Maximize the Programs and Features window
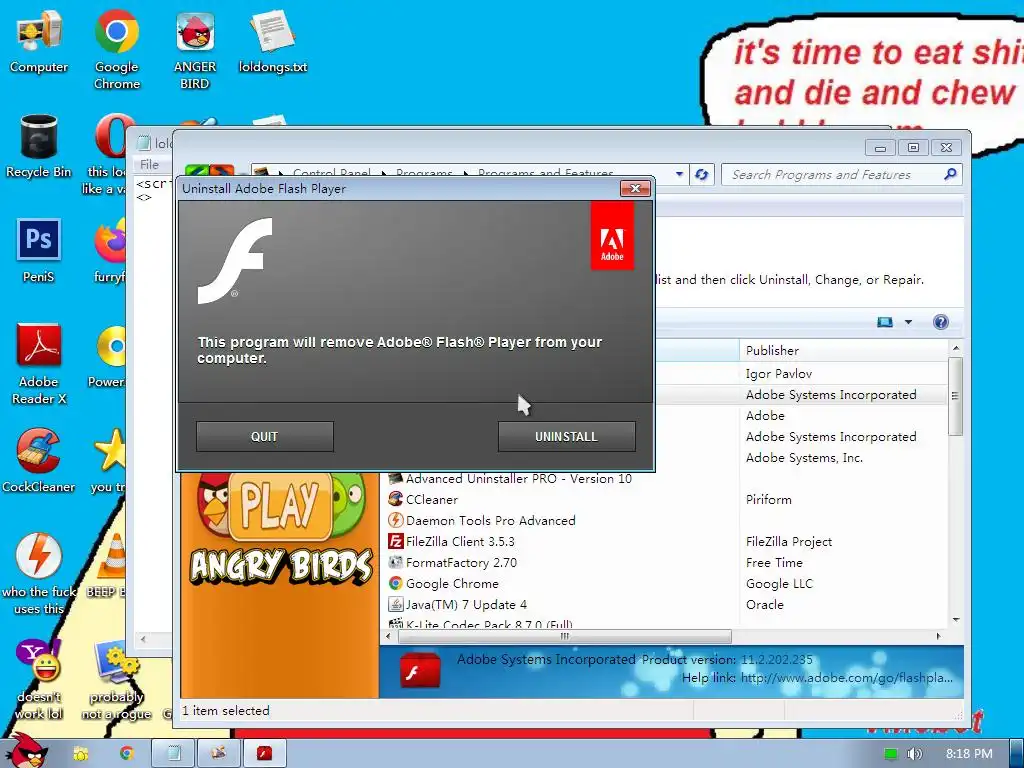The height and width of the screenshot is (768, 1024). coord(913,148)
